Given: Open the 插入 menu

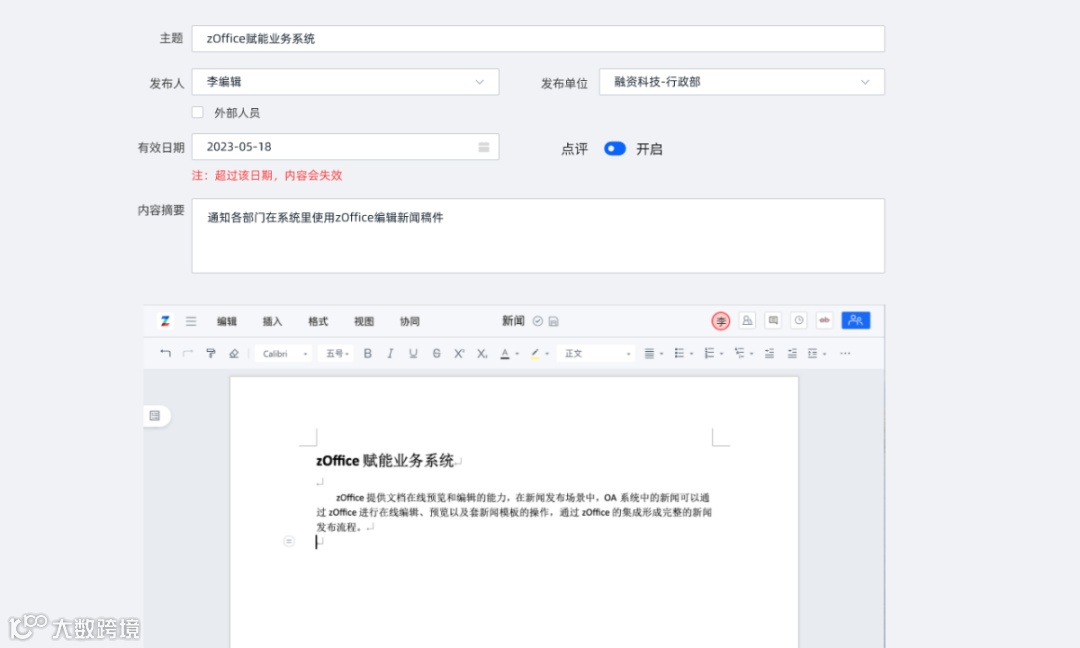Looking at the screenshot, I should point(272,322).
